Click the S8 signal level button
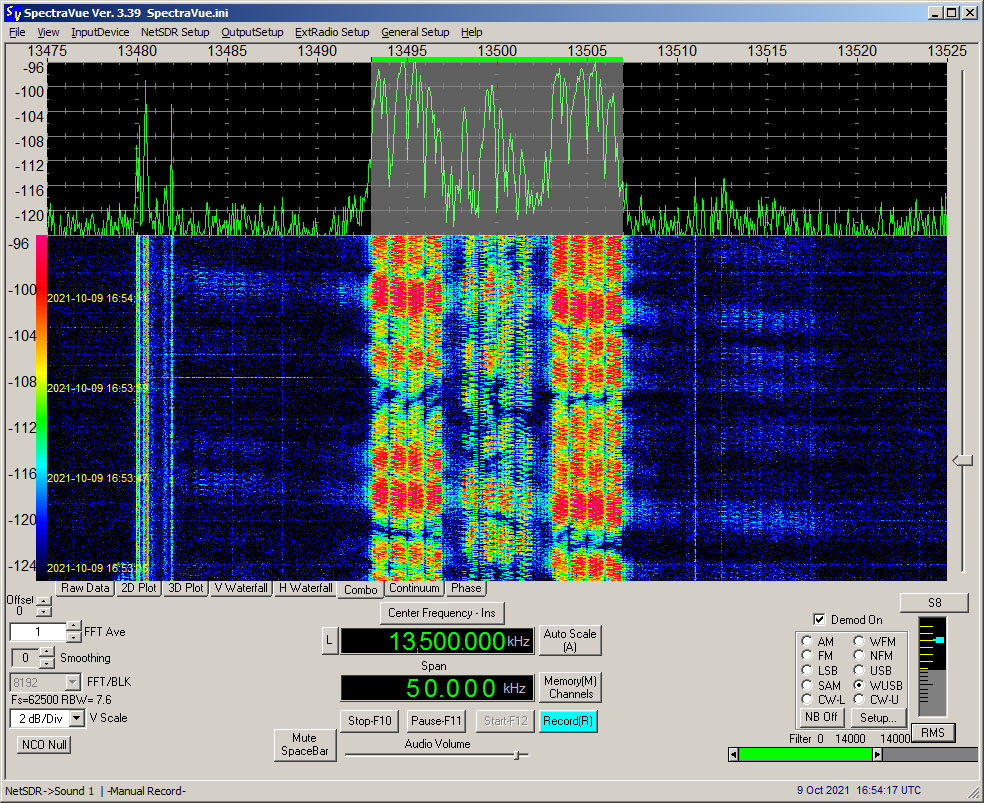The width and height of the screenshot is (984, 803). click(934, 602)
